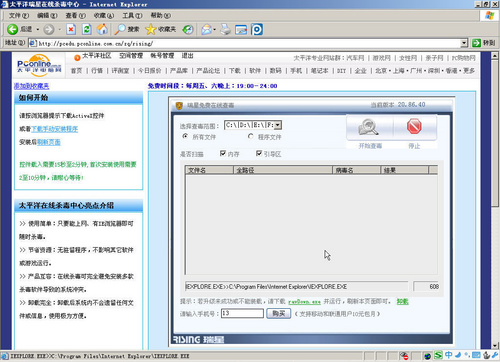Click the 刷新页面 link
This screenshot has height=362, width=500.
pos(49,142)
